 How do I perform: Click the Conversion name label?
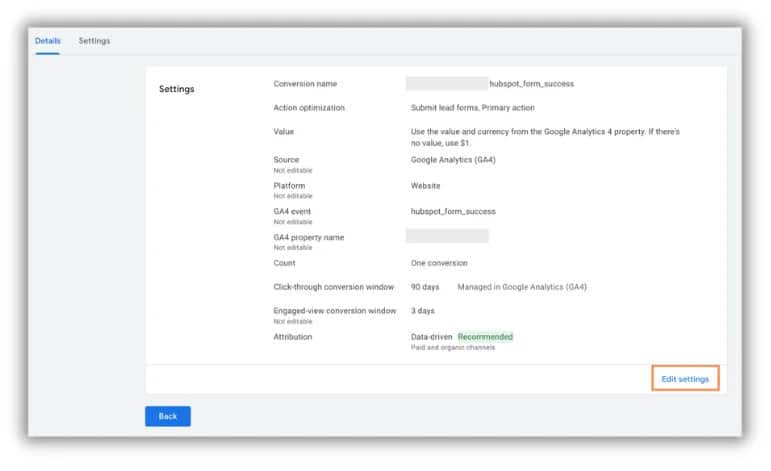305,84
